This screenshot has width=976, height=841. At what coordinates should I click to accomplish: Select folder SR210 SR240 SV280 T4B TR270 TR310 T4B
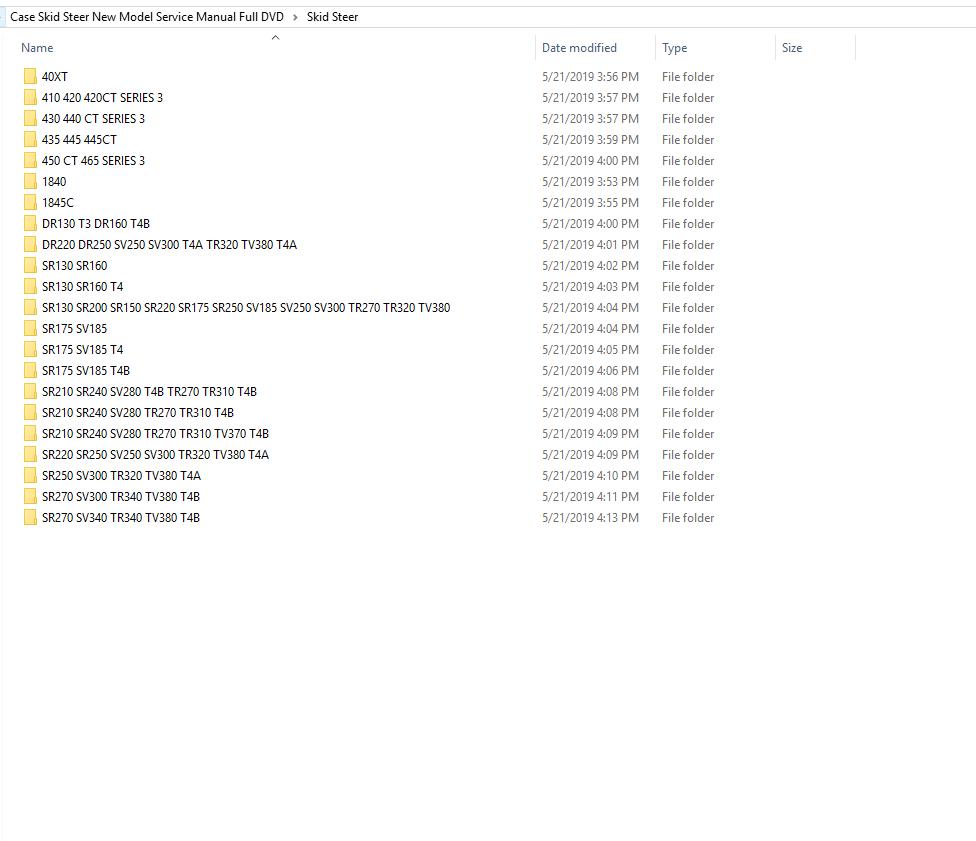(149, 392)
